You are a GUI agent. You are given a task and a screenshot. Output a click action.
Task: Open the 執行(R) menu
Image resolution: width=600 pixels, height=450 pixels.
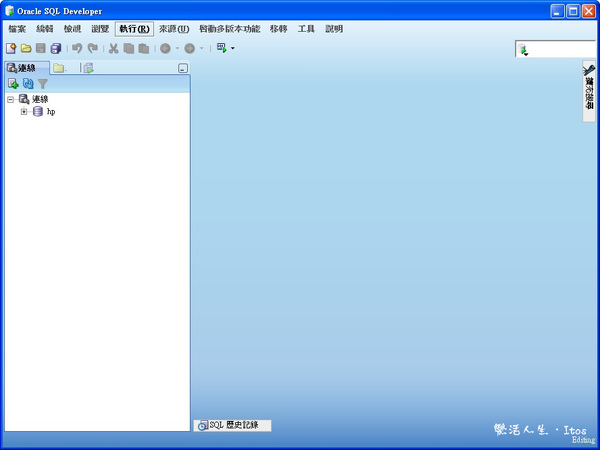tap(134, 29)
